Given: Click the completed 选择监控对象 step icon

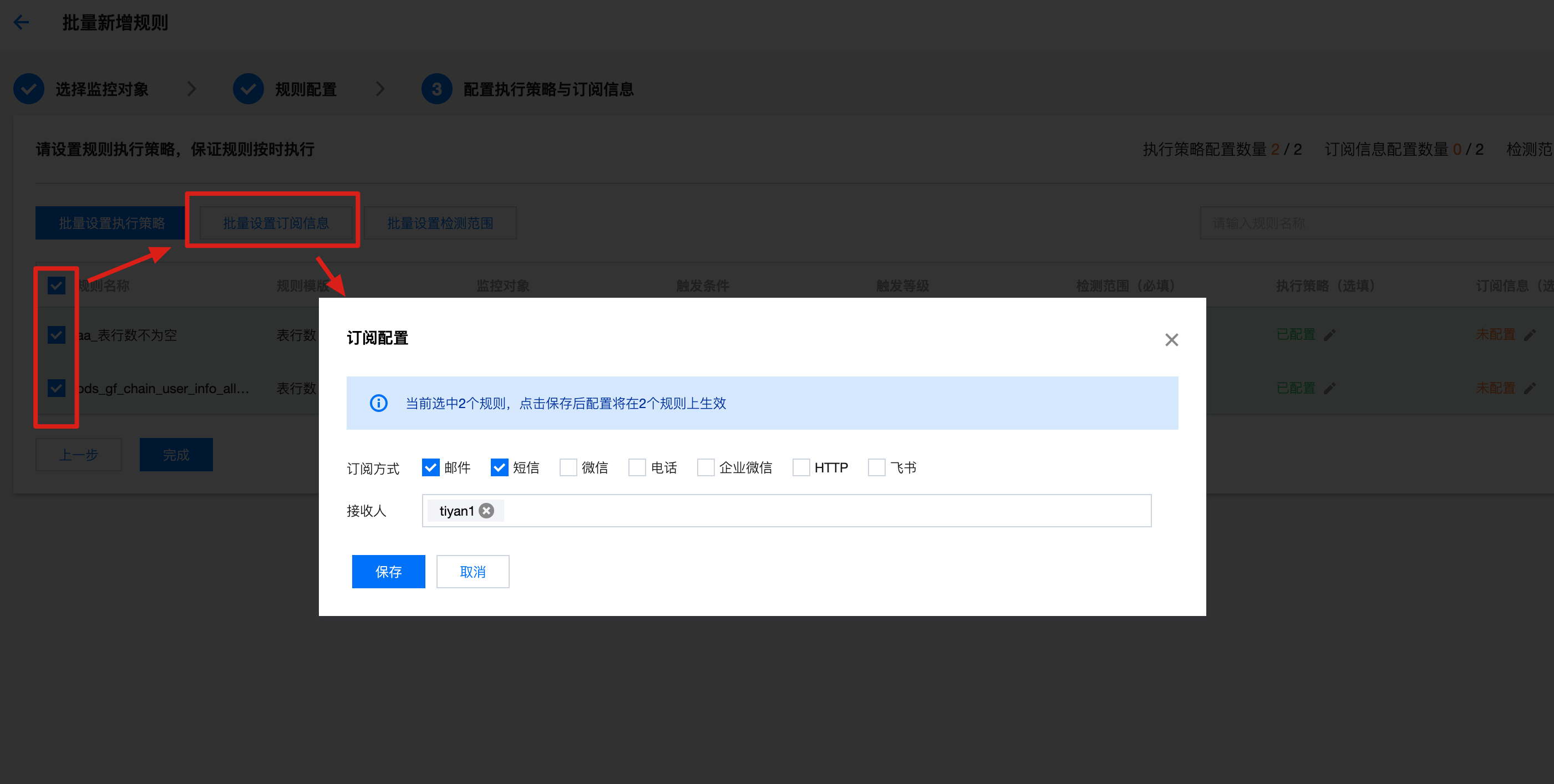Looking at the screenshot, I should 28,89.
